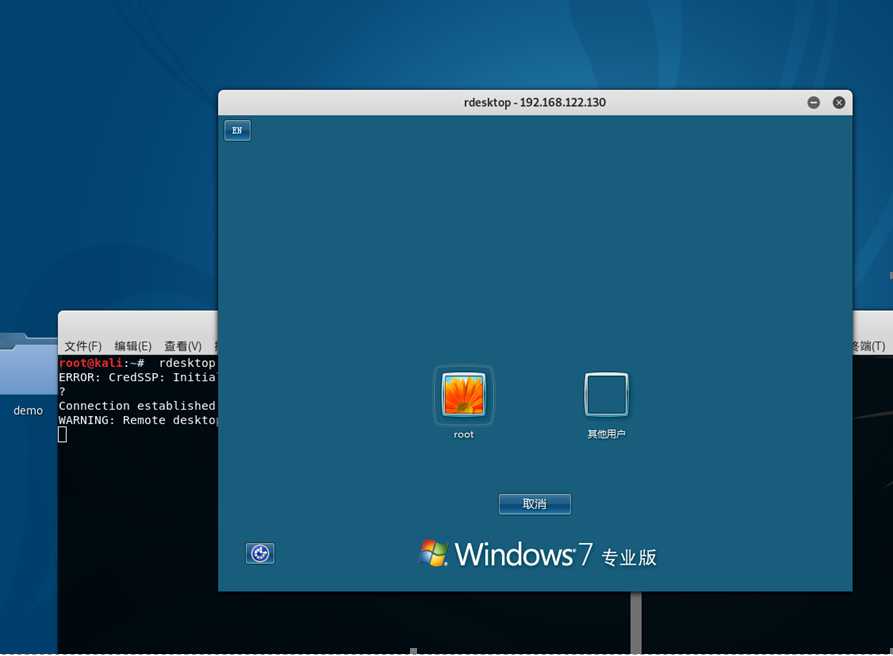Open the terminal 文件(F) menu

[x=83, y=346]
